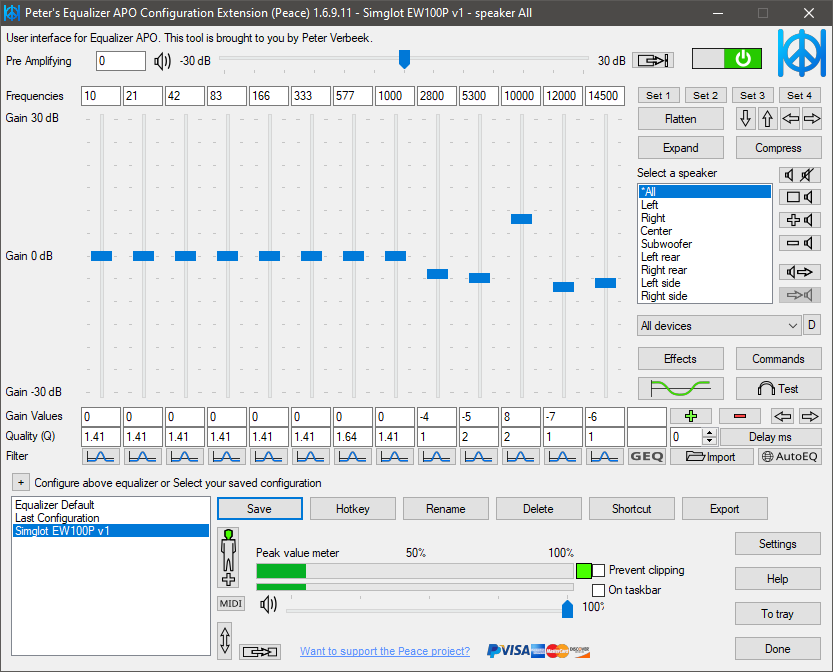Open filter type for the 10 Hz band

click(x=100, y=456)
